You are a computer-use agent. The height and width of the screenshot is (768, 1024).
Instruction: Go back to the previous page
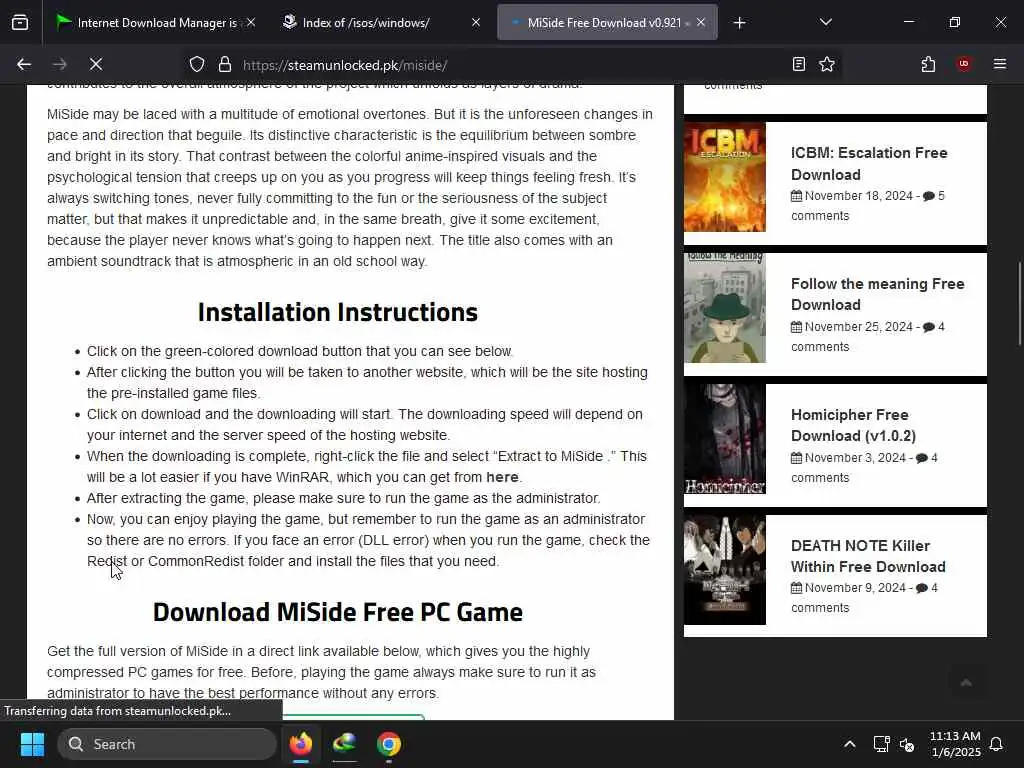pos(24,64)
